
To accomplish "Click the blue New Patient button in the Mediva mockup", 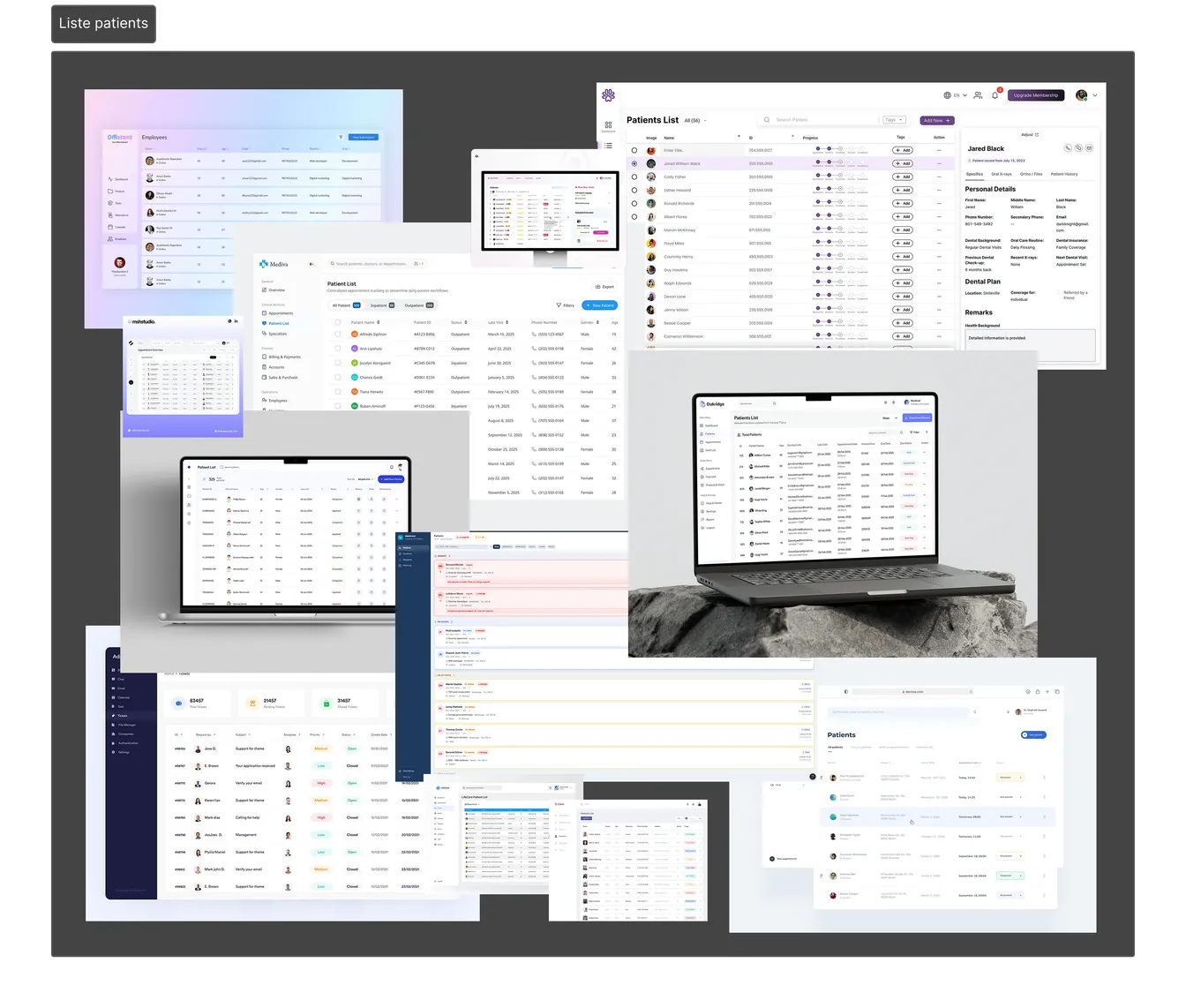I will (600, 305).
